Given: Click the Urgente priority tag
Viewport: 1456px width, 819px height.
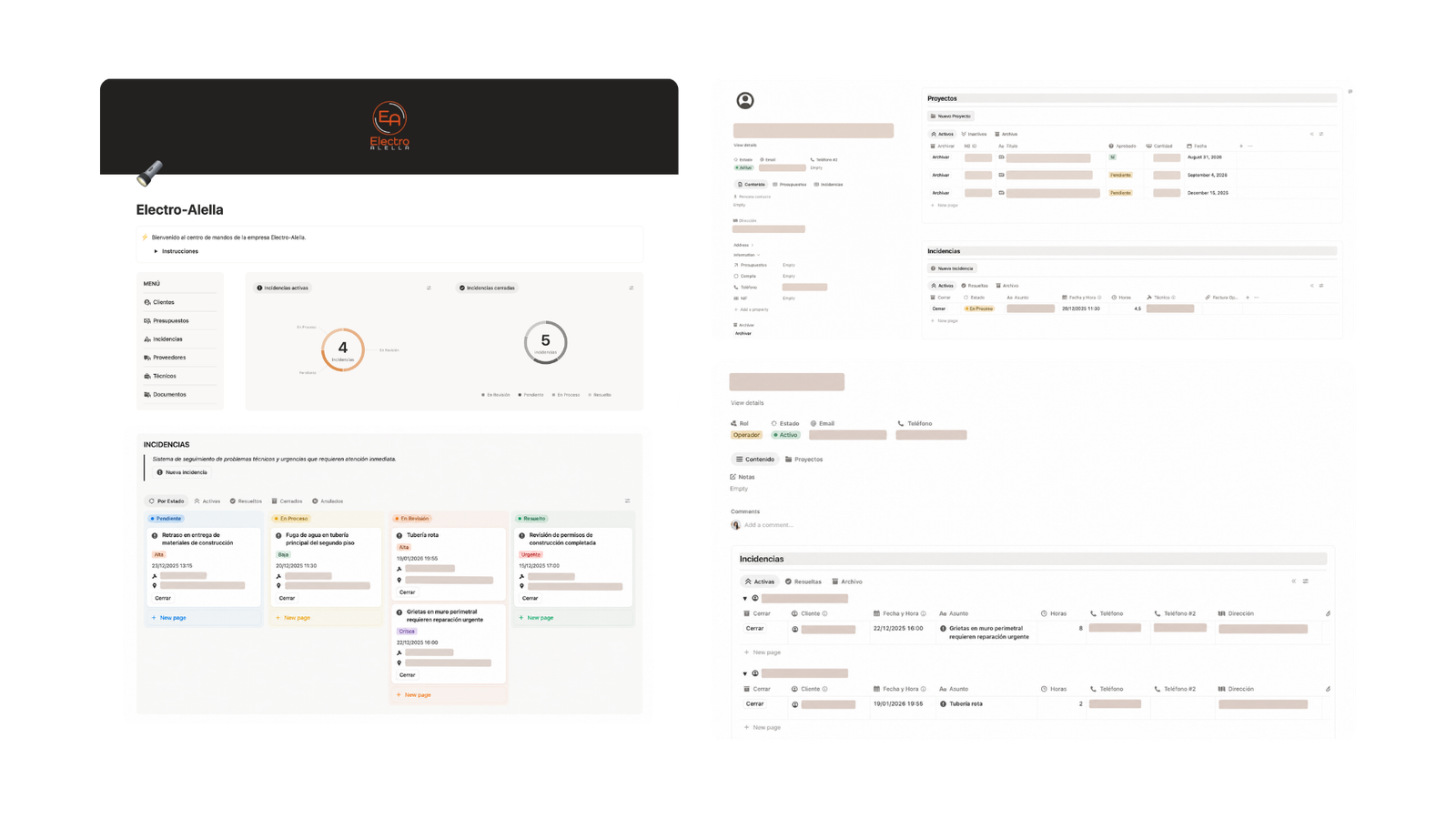Looking at the screenshot, I should point(531,554).
